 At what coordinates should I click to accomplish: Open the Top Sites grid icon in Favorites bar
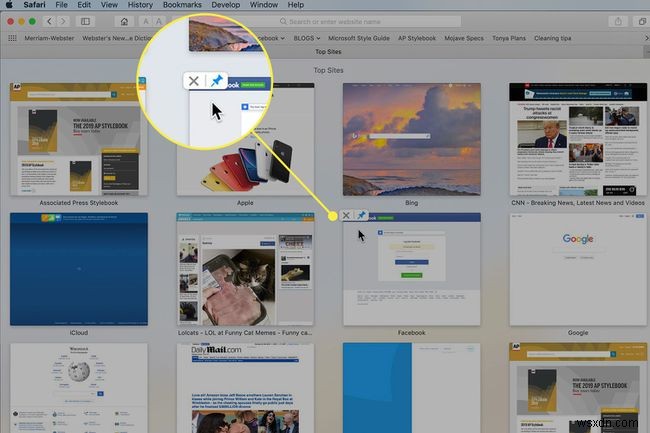click(x=12, y=38)
